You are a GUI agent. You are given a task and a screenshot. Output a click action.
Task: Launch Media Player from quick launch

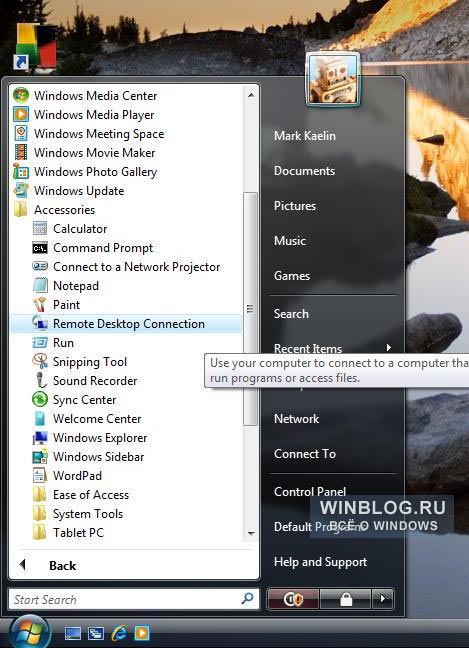[142, 633]
